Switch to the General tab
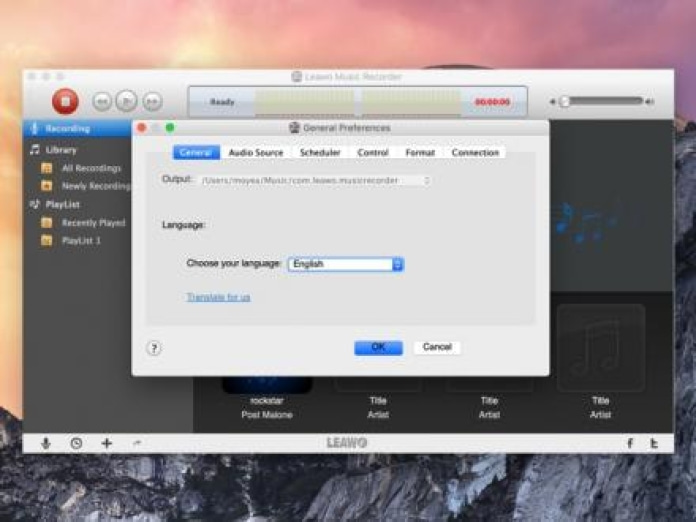 pos(196,152)
